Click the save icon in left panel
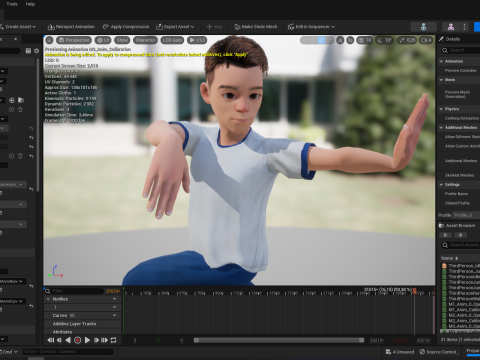Viewport: 480px width, 360px height. 28,51
